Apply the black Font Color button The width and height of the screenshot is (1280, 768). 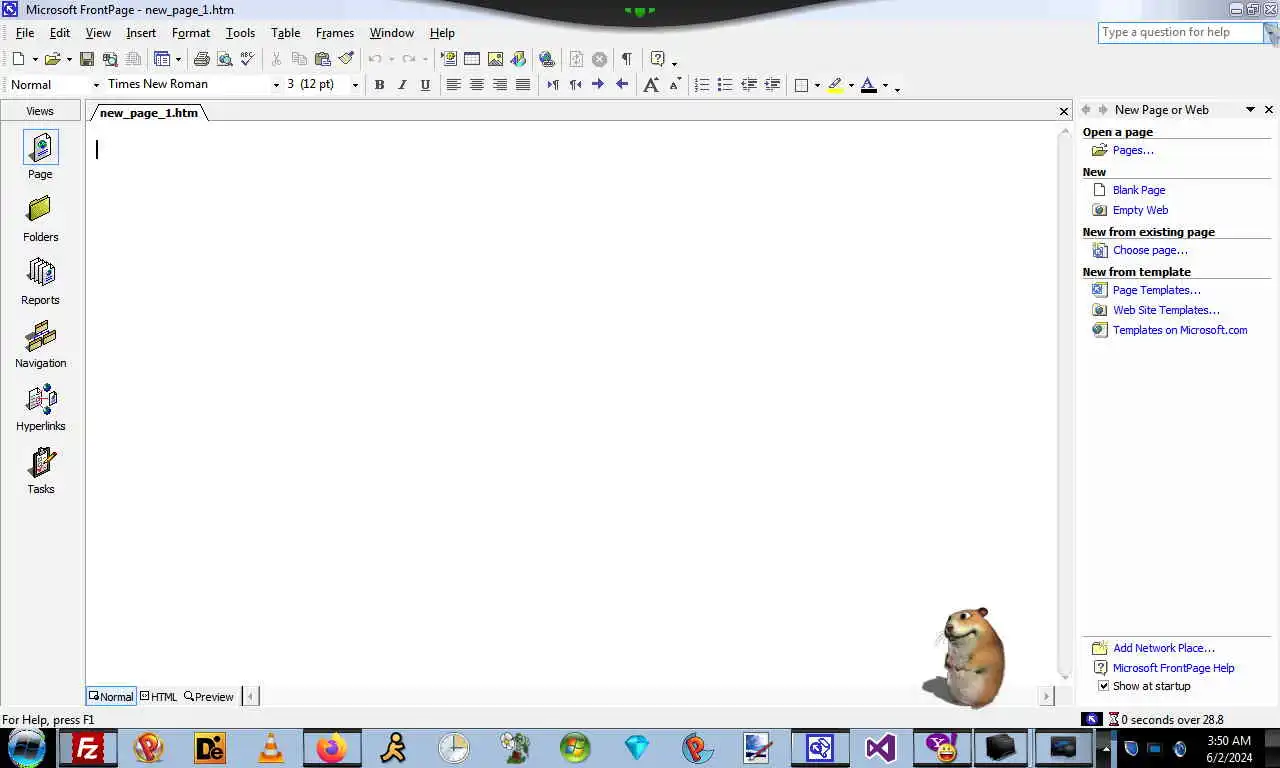click(869, 85)
